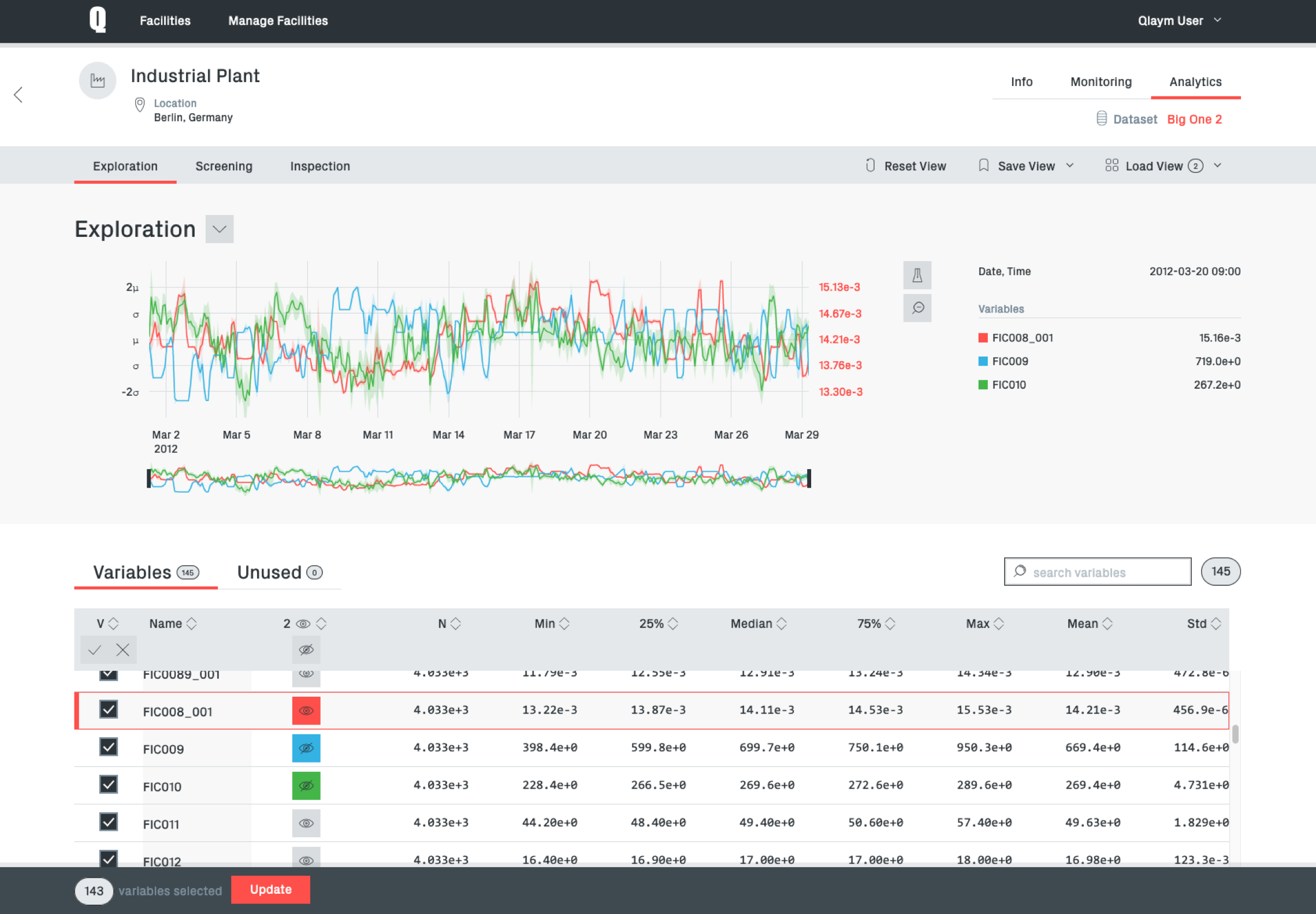This screenshot has width=1316, height=914.
Task: Click in the search variables field
Action: 1098,572
